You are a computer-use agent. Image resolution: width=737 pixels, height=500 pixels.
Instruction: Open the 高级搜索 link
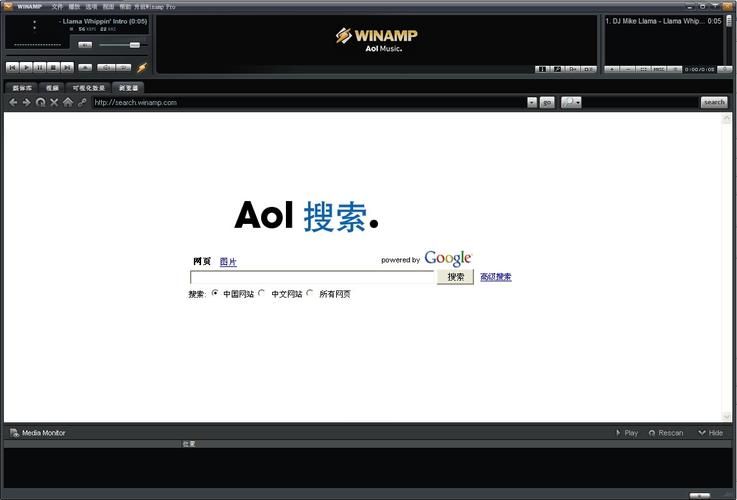tap(496, 277)
